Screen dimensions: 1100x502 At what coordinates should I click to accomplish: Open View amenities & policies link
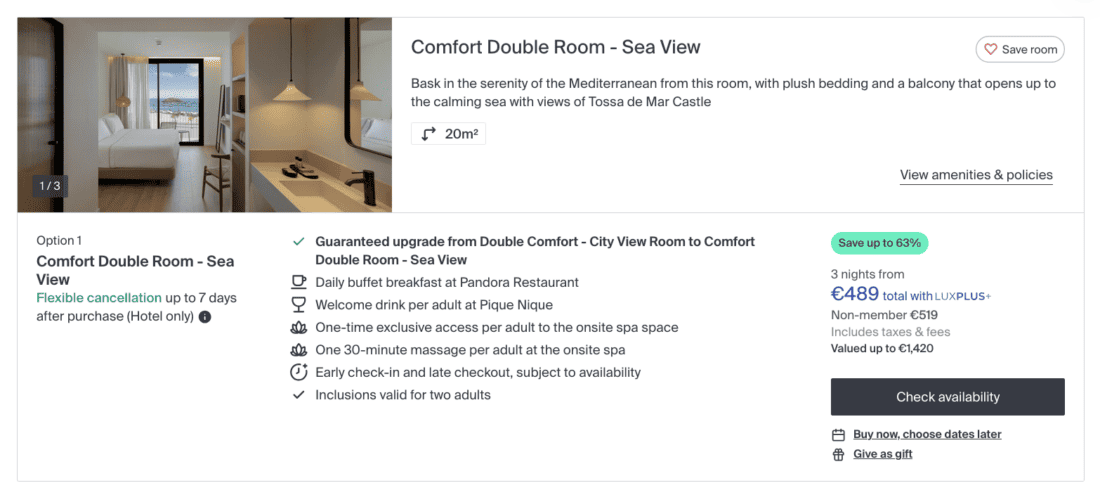976,175
